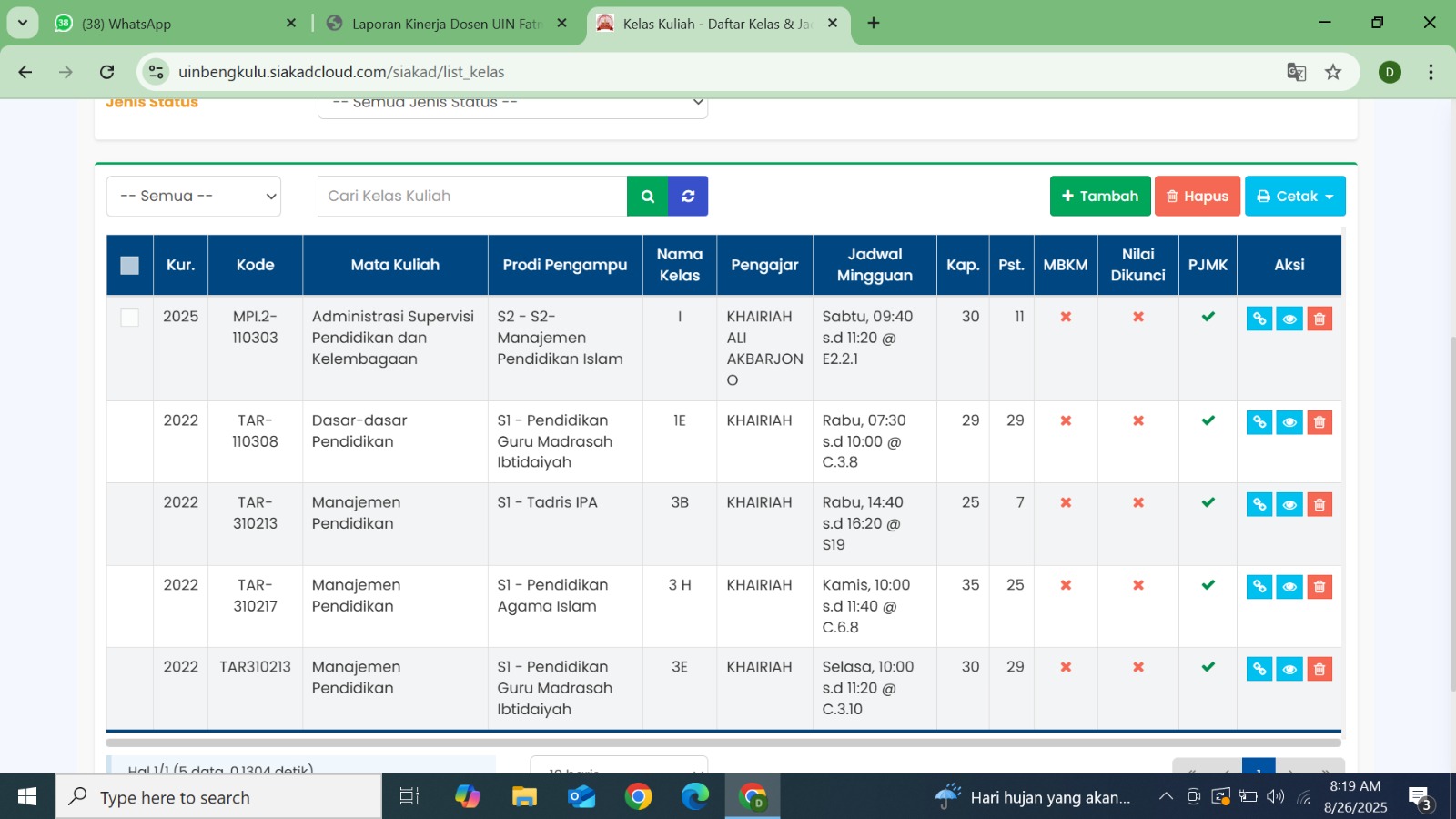Click the green search magnifier button
Screen dimensions: 1456x819
647,197
